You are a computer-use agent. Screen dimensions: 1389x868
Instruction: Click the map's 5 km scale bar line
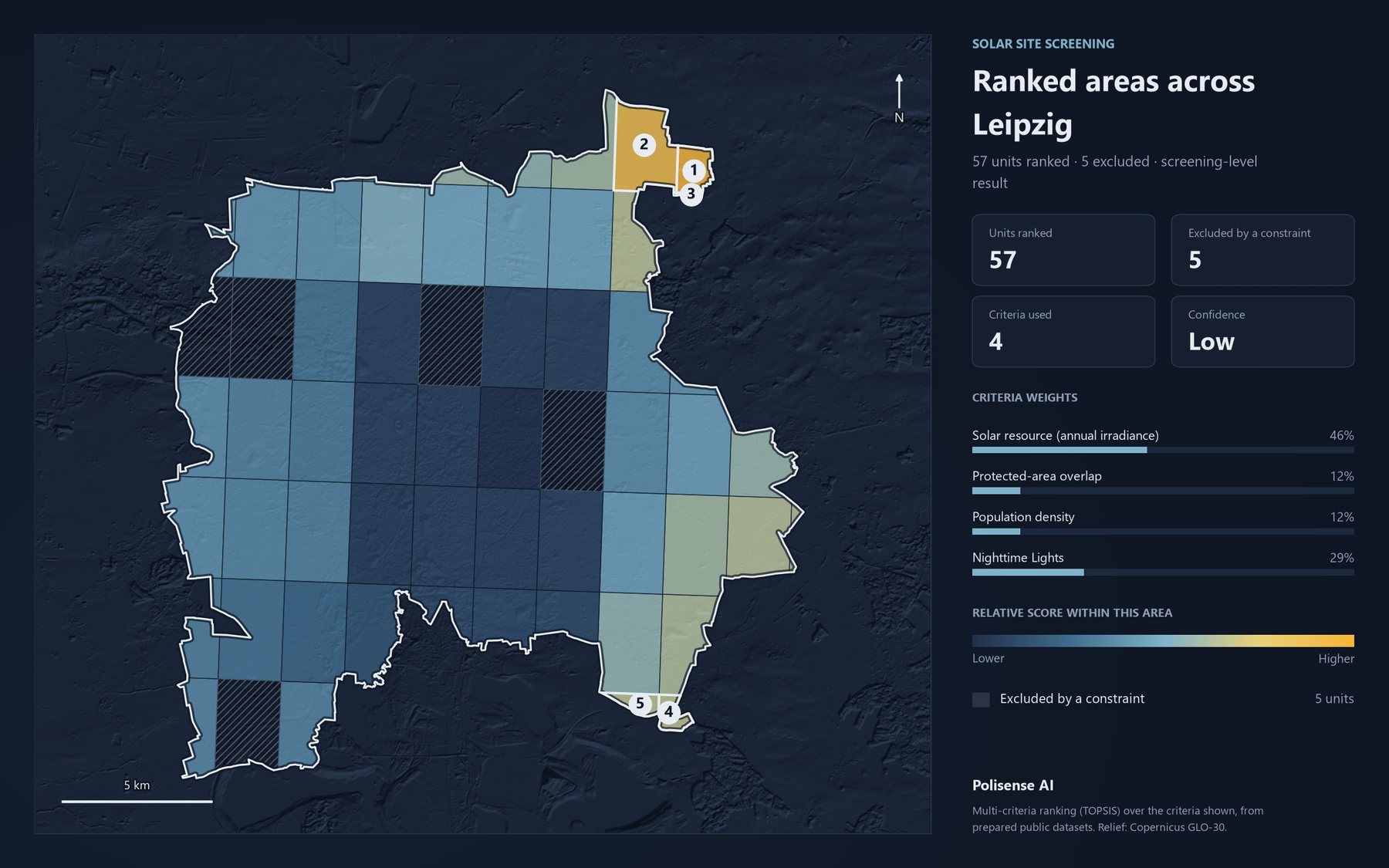click(x=137, y=802)
